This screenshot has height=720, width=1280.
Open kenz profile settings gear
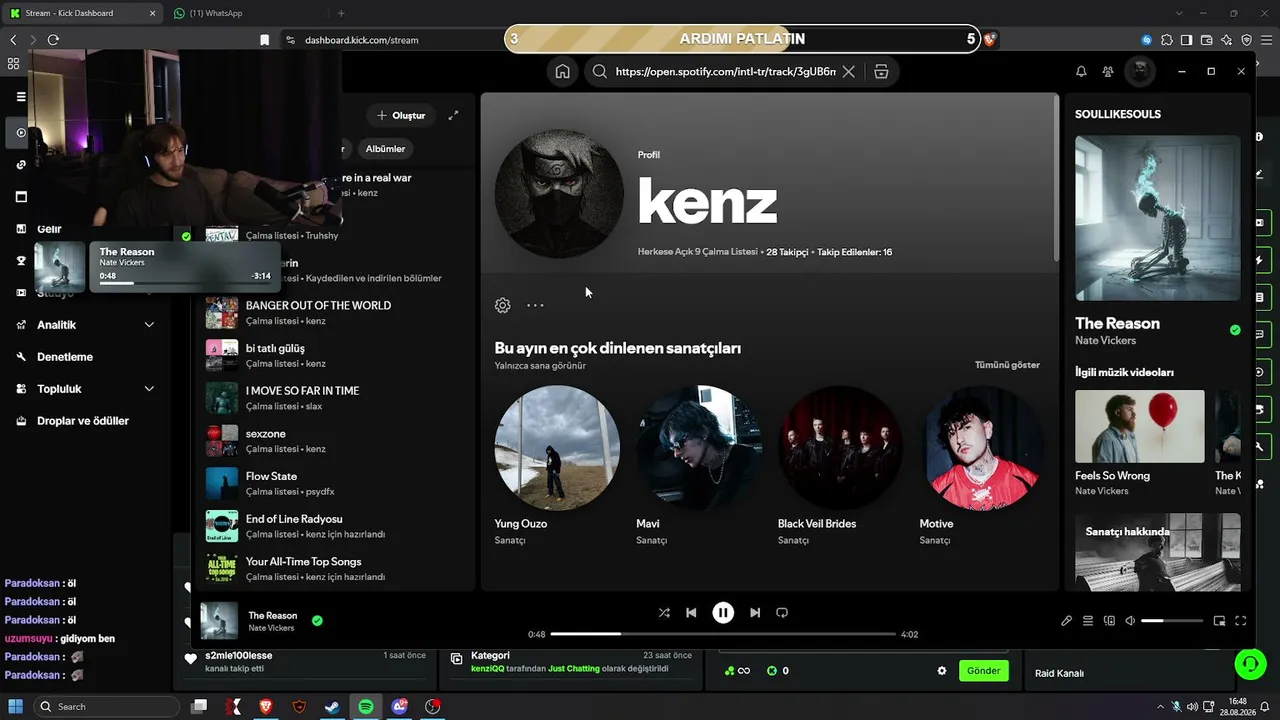click(503, 305)
